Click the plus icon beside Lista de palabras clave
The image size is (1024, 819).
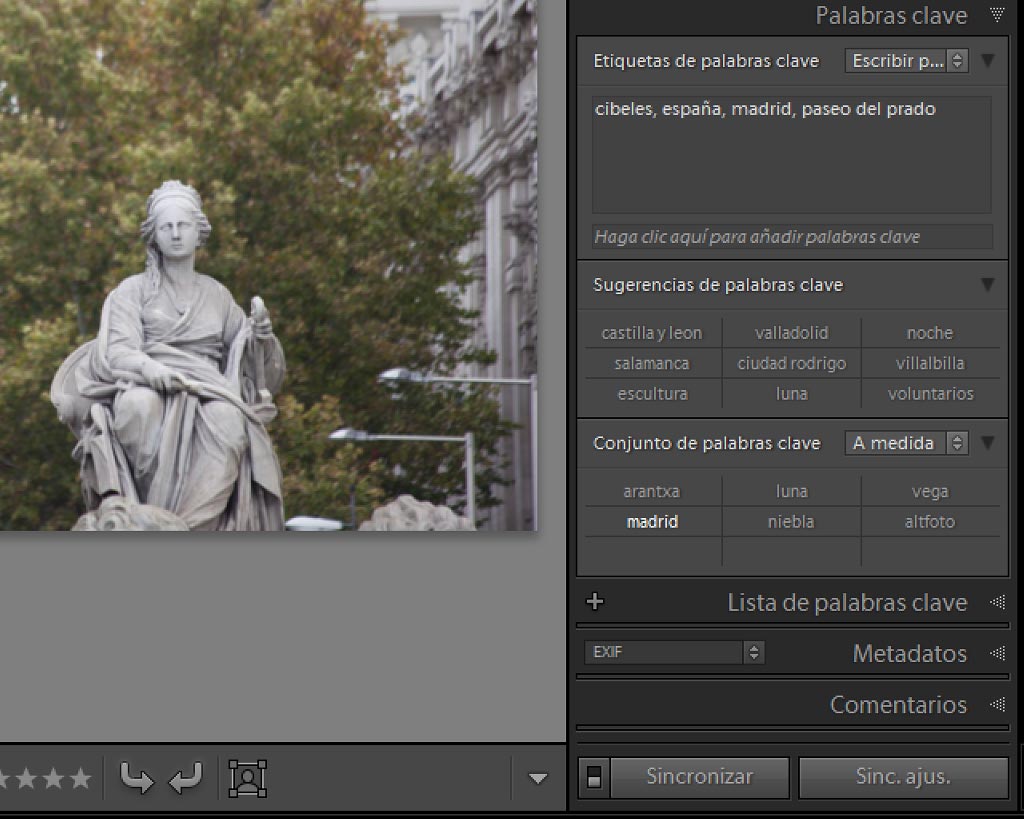pos(595,602)
